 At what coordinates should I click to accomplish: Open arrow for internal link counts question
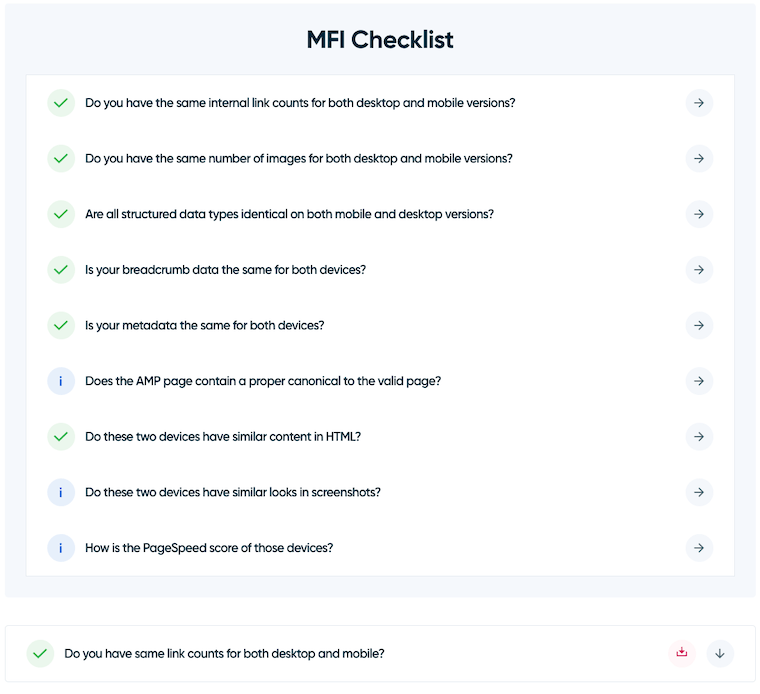click(x=699, y=103)
